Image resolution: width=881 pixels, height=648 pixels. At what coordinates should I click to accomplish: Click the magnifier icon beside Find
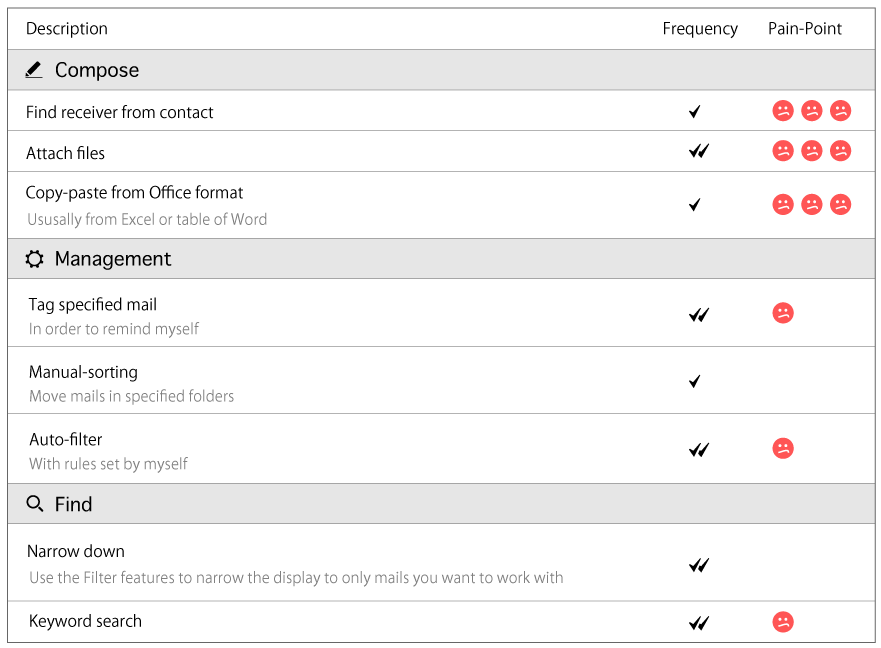tap(35, 504)
